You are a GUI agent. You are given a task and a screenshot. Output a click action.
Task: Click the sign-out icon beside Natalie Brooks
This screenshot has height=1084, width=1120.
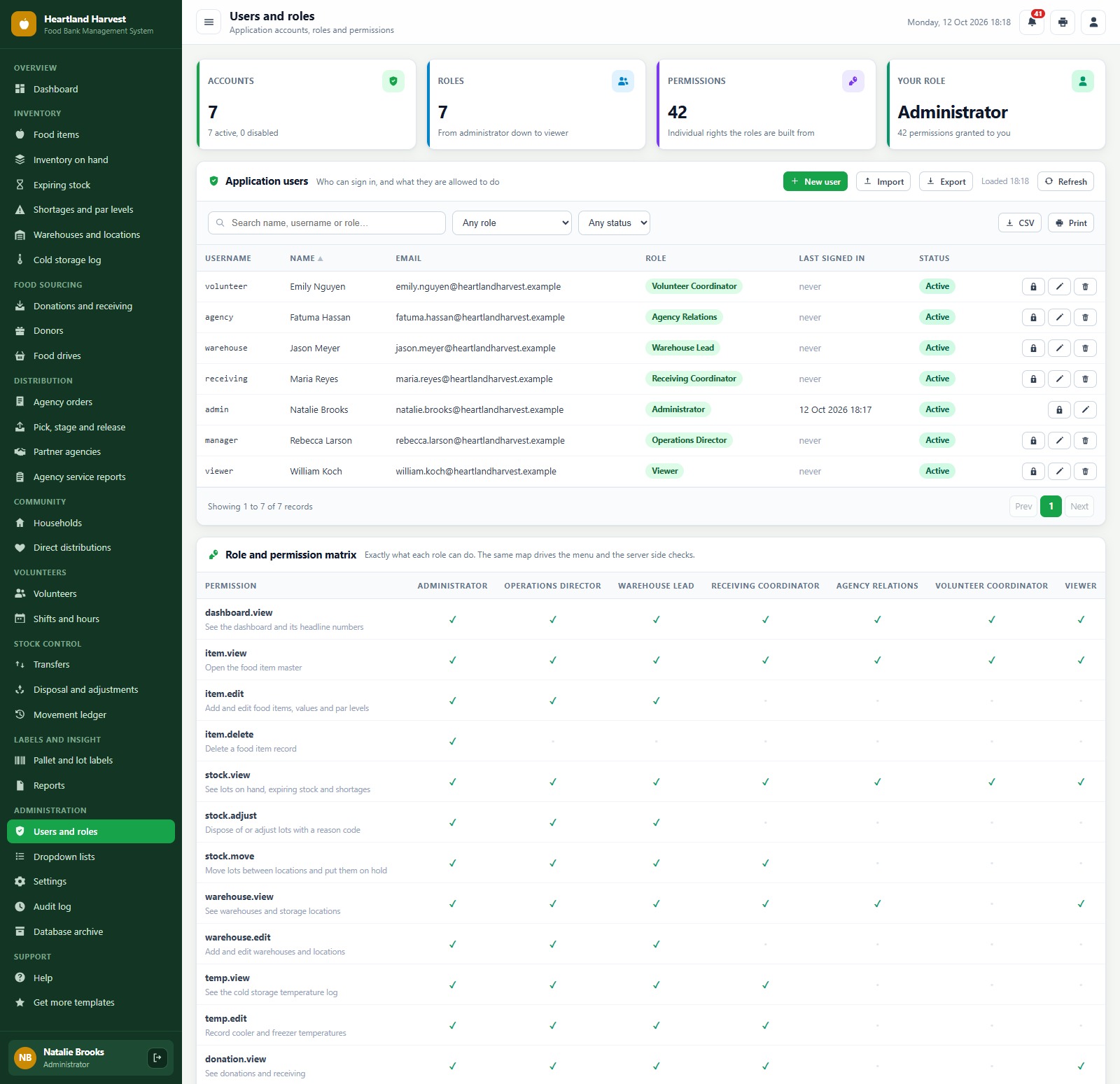tap(157, 1057)
